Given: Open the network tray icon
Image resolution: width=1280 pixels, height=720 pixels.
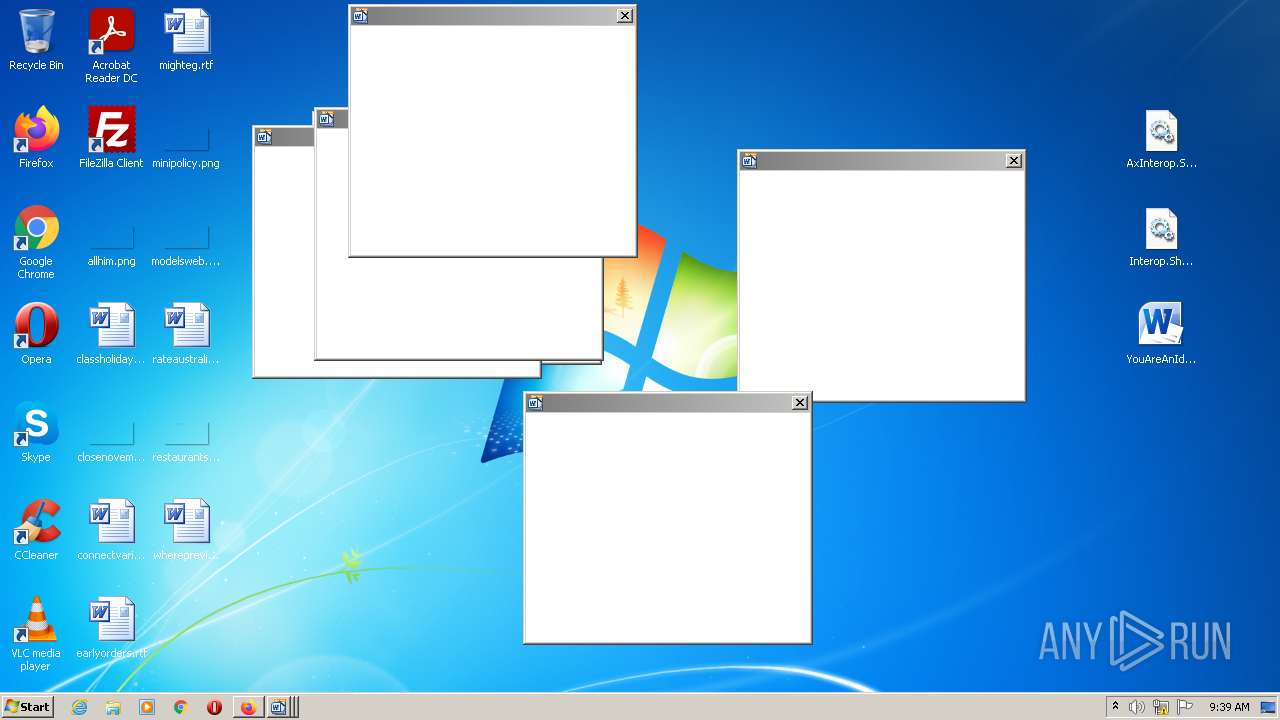Looking at the screenshot, I should (1161, 707).
